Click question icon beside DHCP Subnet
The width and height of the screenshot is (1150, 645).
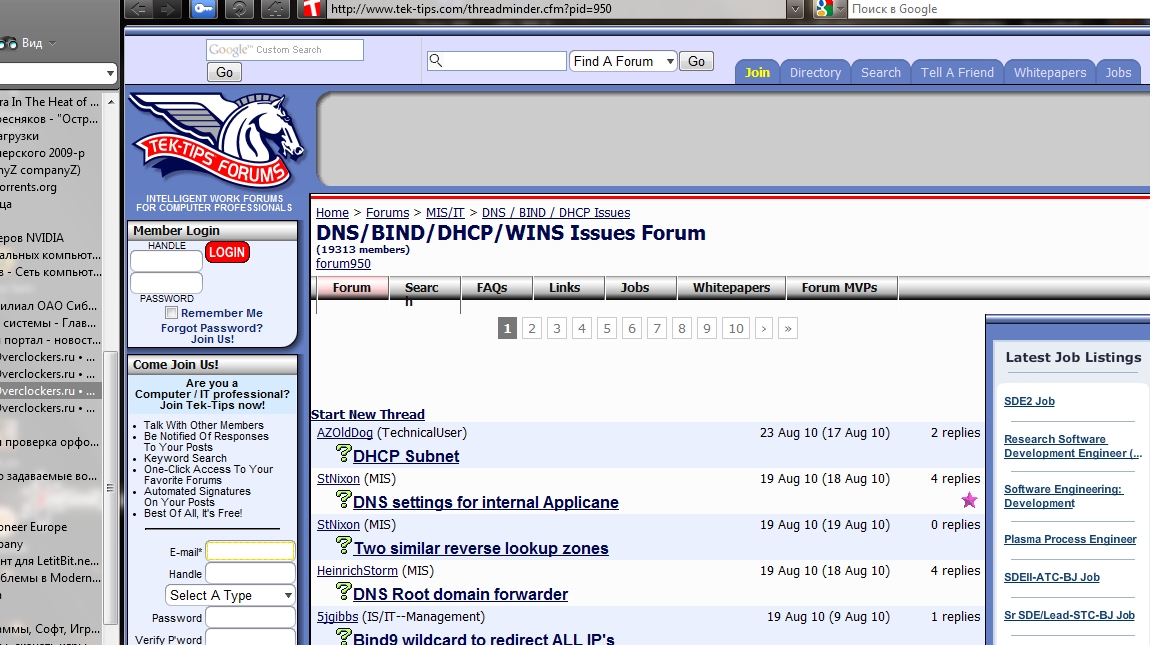[x=343, y=453]
